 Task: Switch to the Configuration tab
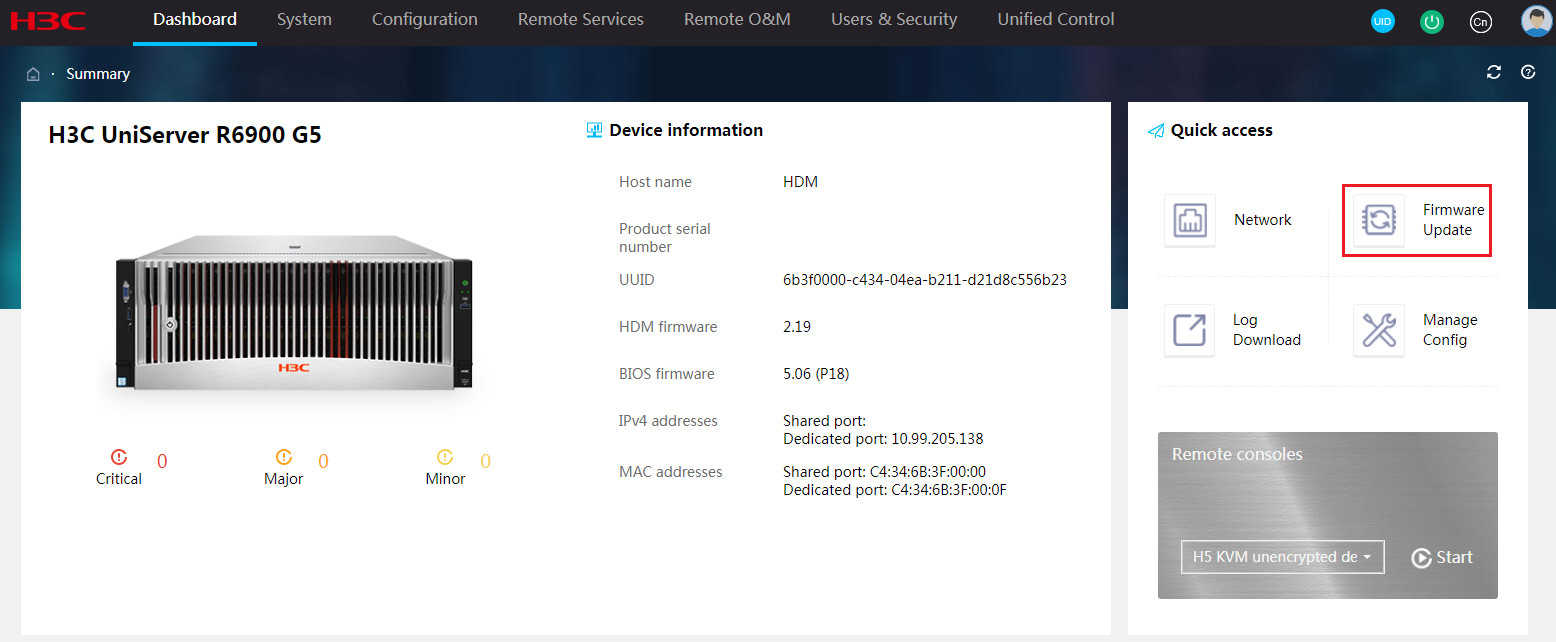(x=425, y=20)
